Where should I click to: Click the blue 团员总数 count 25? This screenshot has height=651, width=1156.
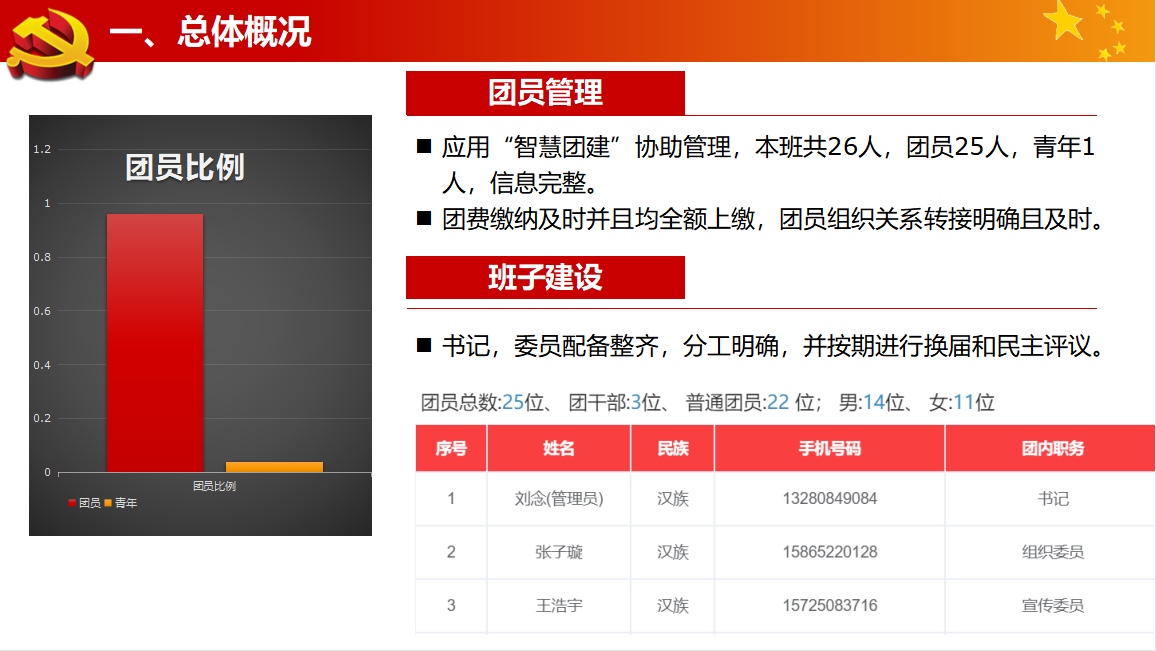tap(513, 403)
